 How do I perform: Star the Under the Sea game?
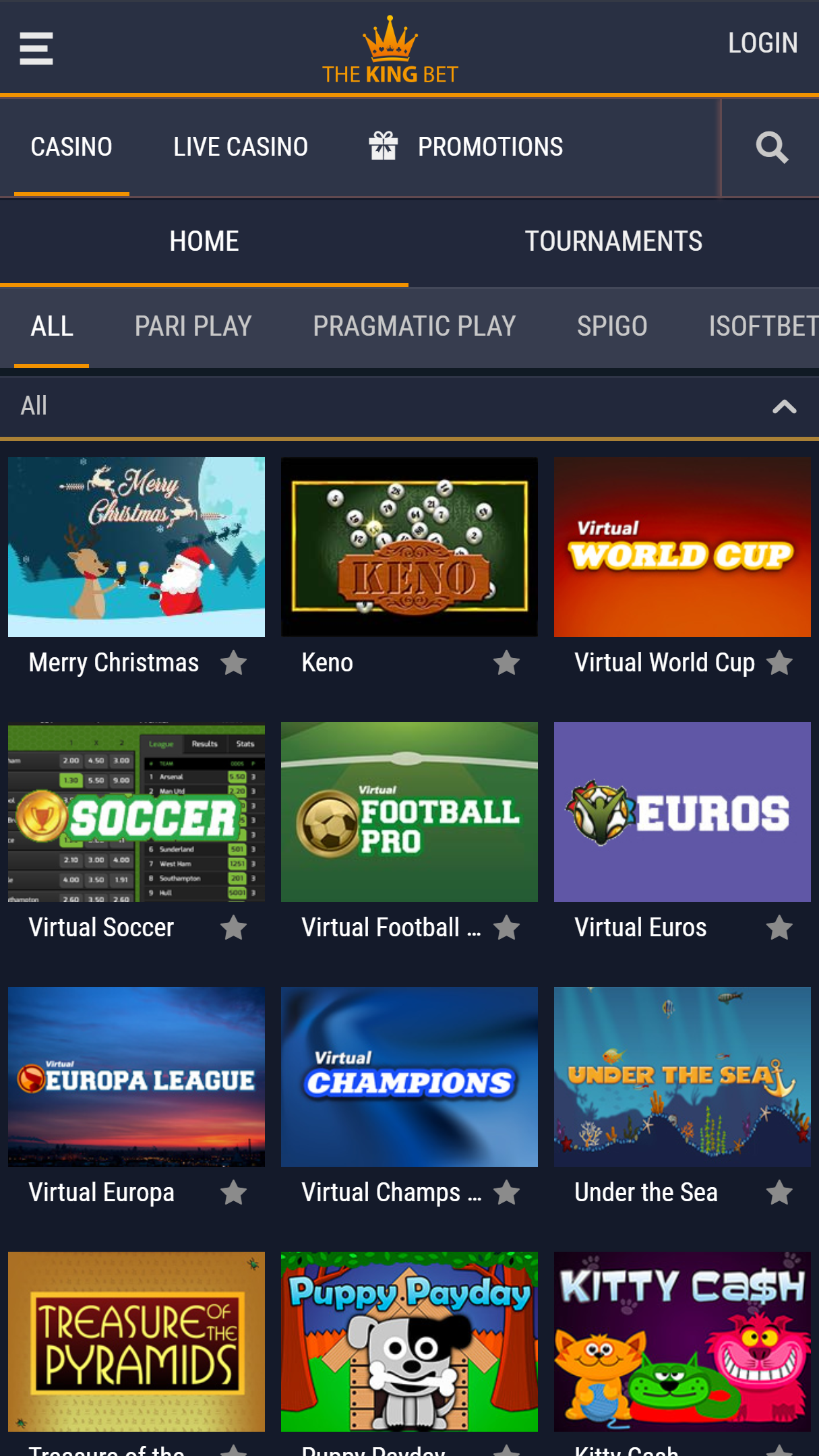(780, 1193)
